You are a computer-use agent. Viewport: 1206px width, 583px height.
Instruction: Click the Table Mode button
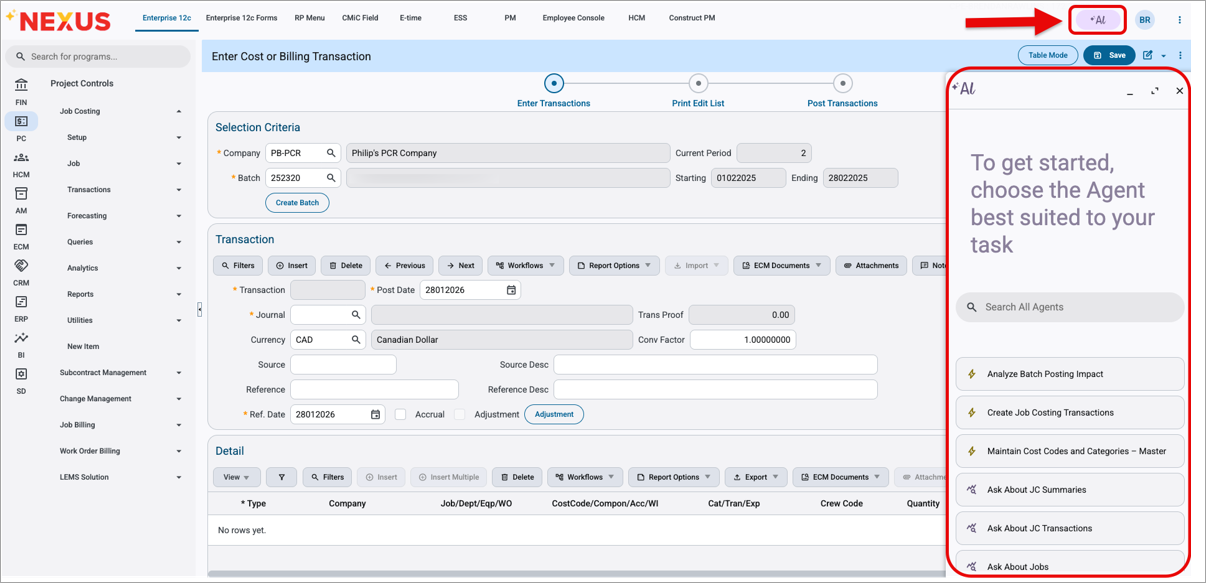pos(1048,56)
